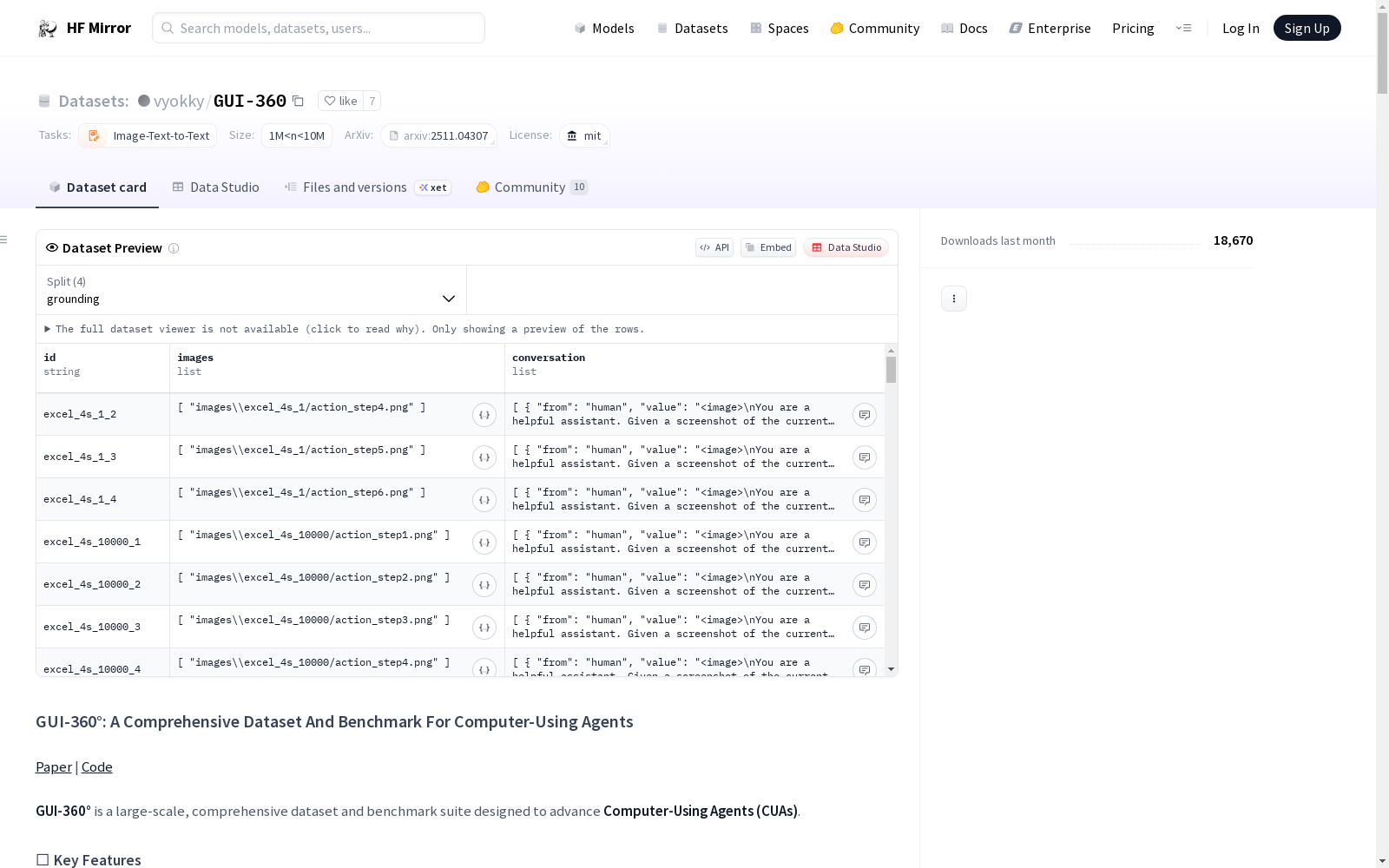Open Spaces in the navigation bar
Screen dimensions: 1389x868
pyautogui.click(x=780, y=28)
